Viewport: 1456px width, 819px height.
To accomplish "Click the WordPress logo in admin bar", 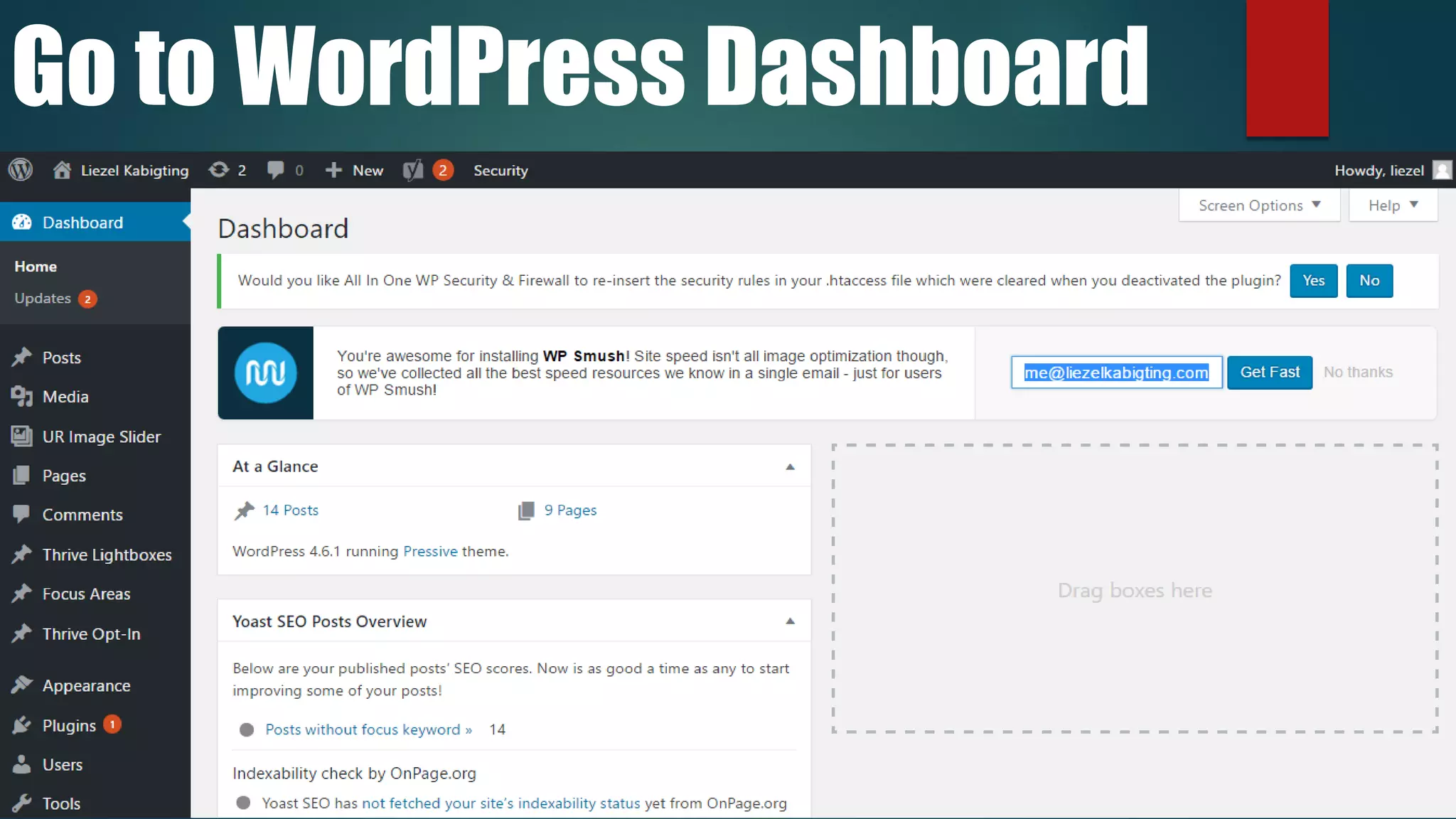I will point(21,170).
